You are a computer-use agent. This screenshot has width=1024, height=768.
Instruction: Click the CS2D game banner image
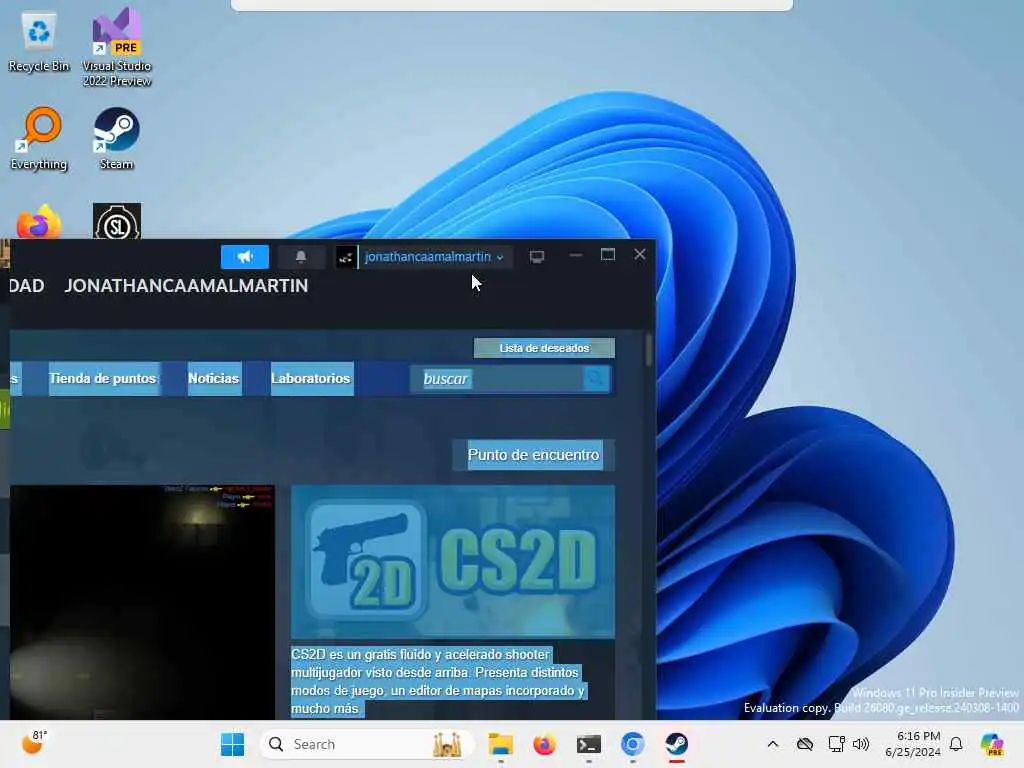click(x=453, y=562)
